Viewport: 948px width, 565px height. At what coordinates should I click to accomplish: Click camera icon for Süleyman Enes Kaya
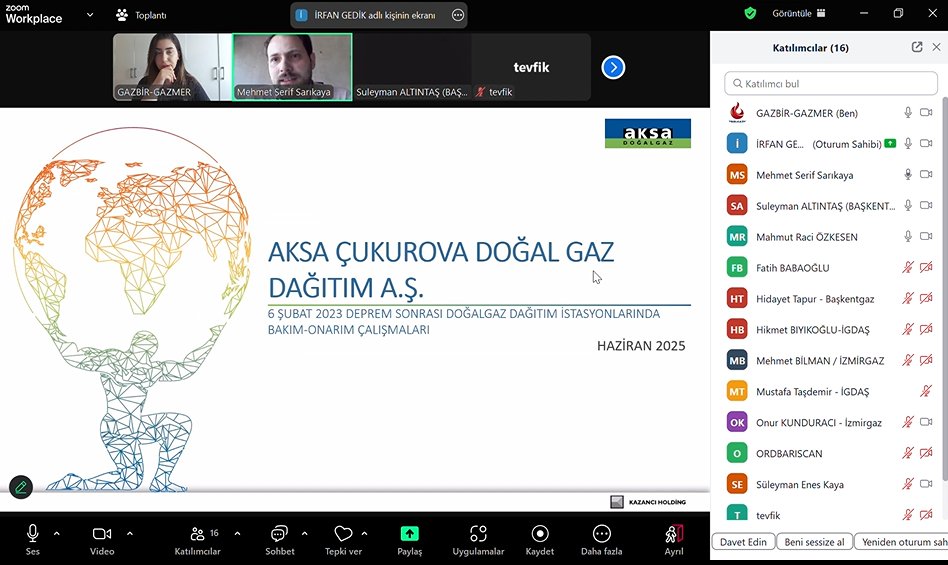pyautogui.click(x=926, y=483)
